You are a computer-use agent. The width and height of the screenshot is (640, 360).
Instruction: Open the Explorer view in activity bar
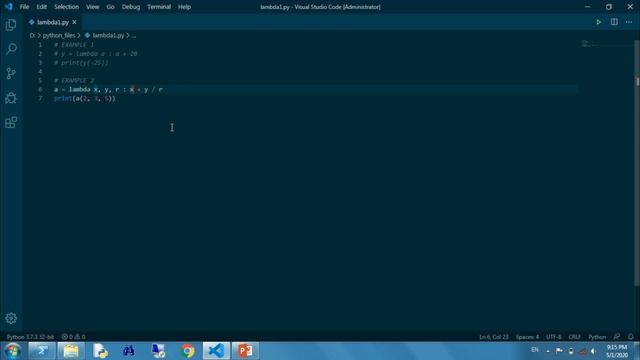11,25
